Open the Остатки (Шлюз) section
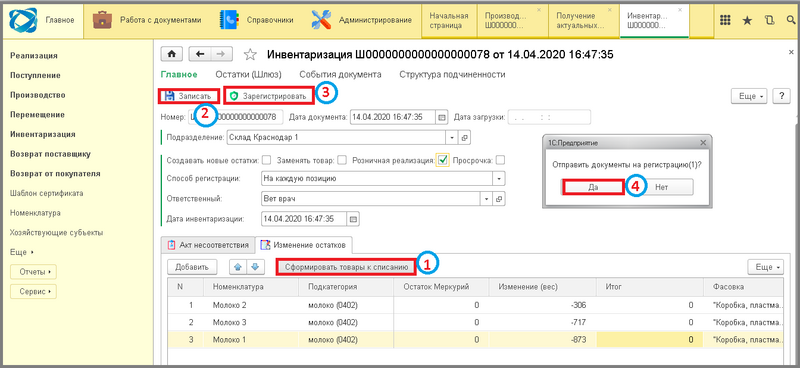Image resolution: width=800 pixels, height=368 pixels. 248,75
